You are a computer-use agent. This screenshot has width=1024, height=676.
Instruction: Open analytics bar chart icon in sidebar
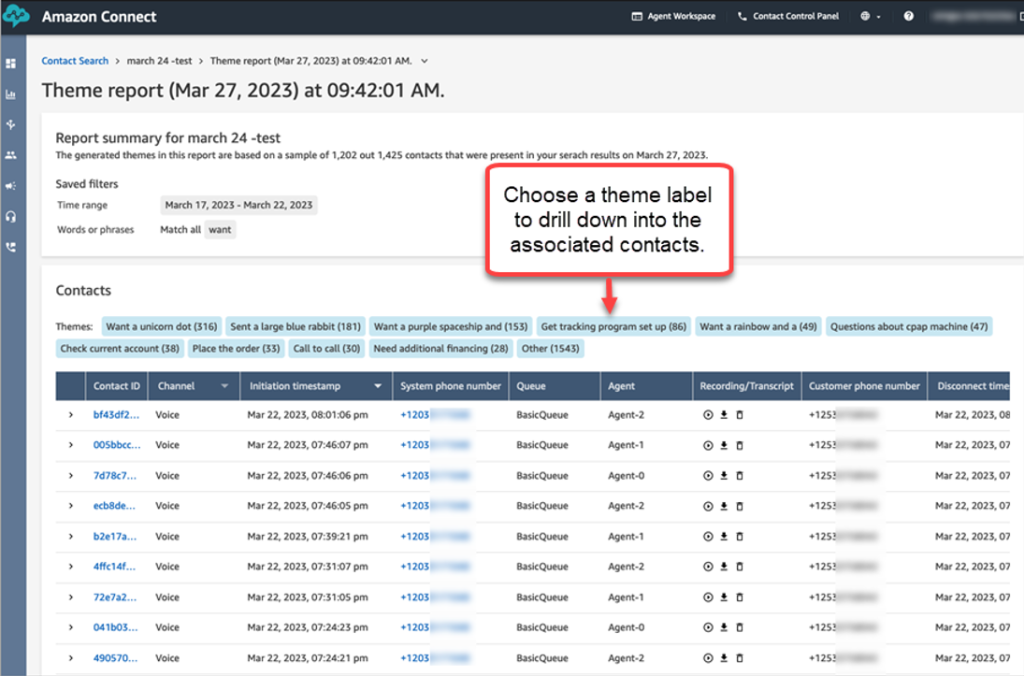[x=11, y=94]
